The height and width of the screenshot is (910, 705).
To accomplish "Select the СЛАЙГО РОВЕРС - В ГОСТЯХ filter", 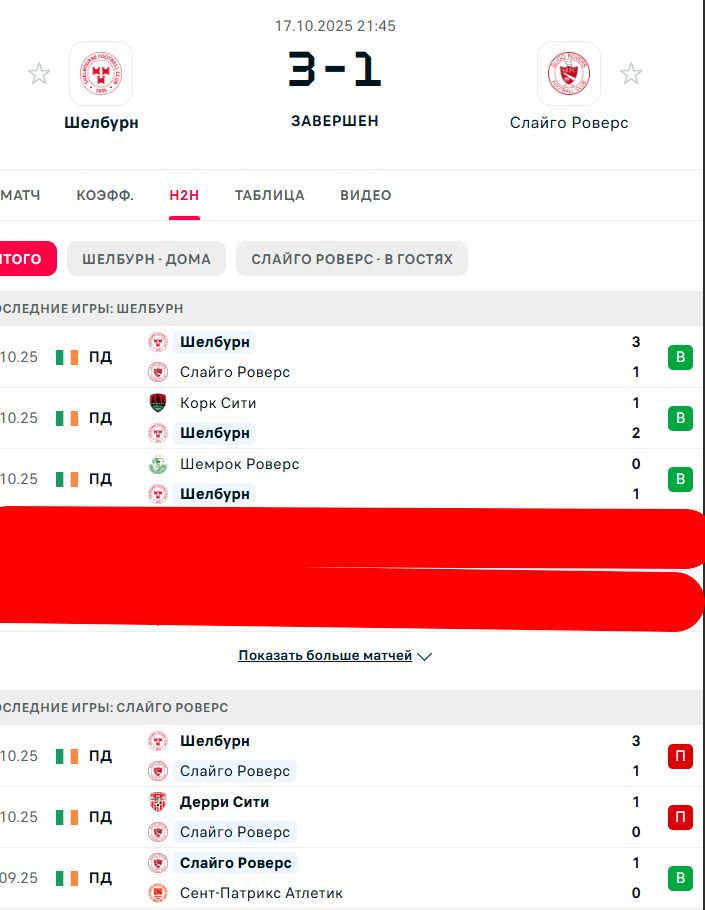I will point(352,259).
